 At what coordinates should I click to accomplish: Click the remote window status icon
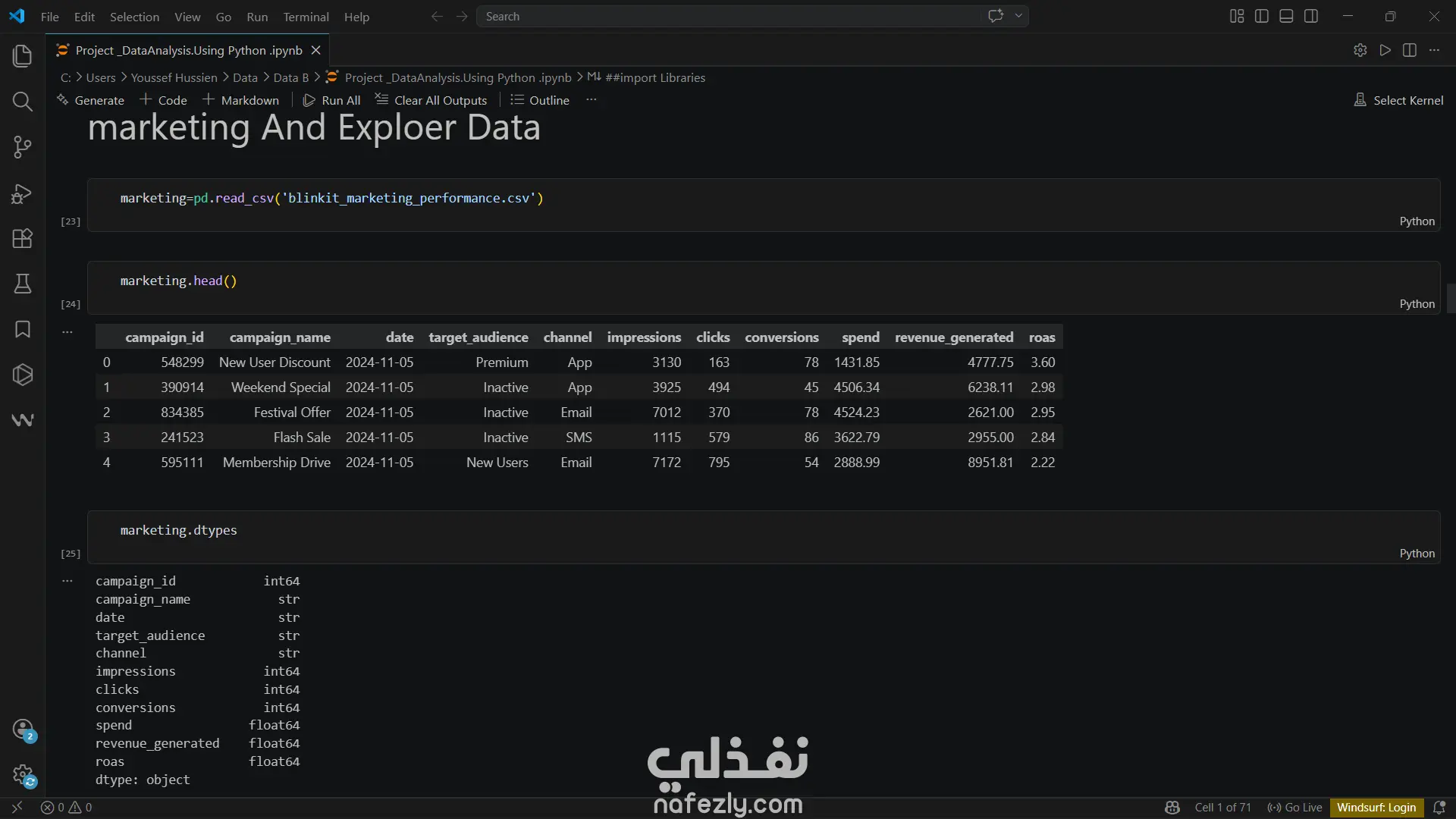tap(17, 808)
